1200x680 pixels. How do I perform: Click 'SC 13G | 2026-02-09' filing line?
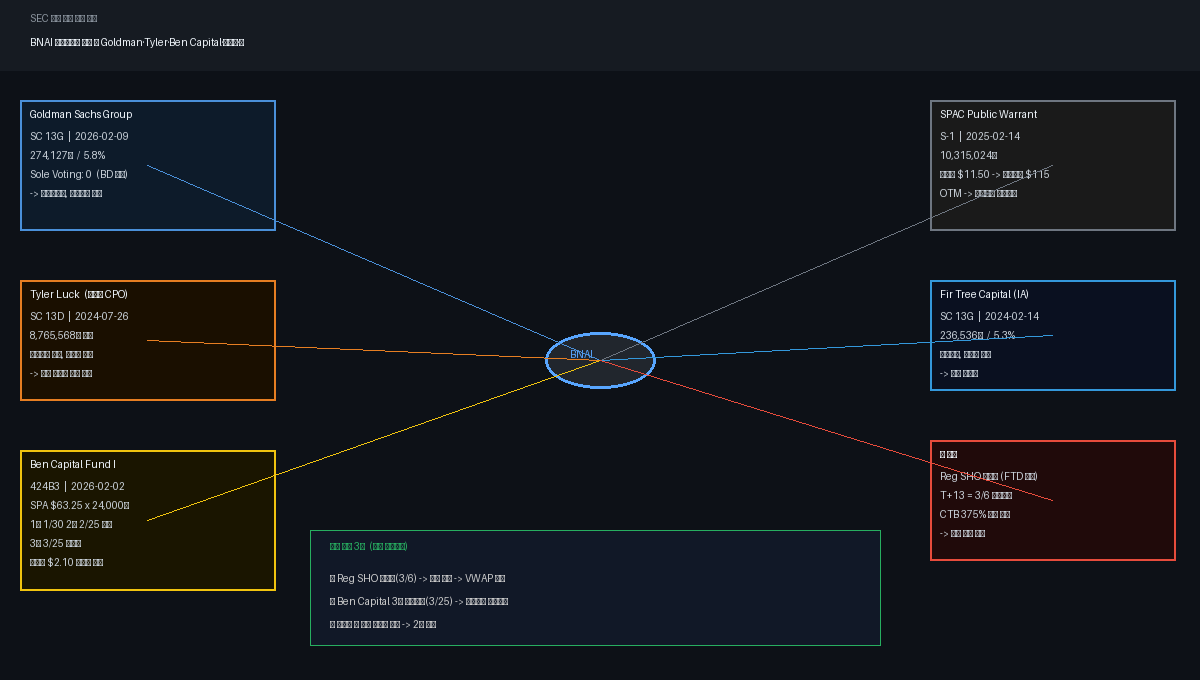click(79, 136)
